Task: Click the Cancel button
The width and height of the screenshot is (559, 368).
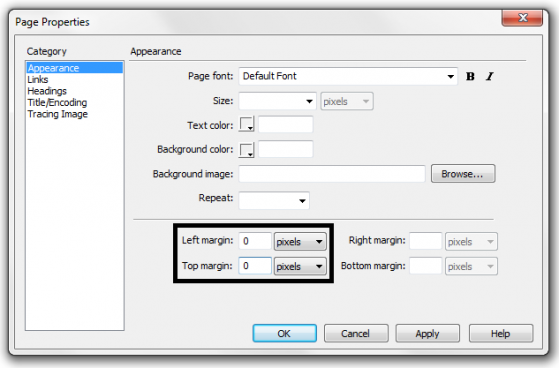Action: (x=356, y=333)
